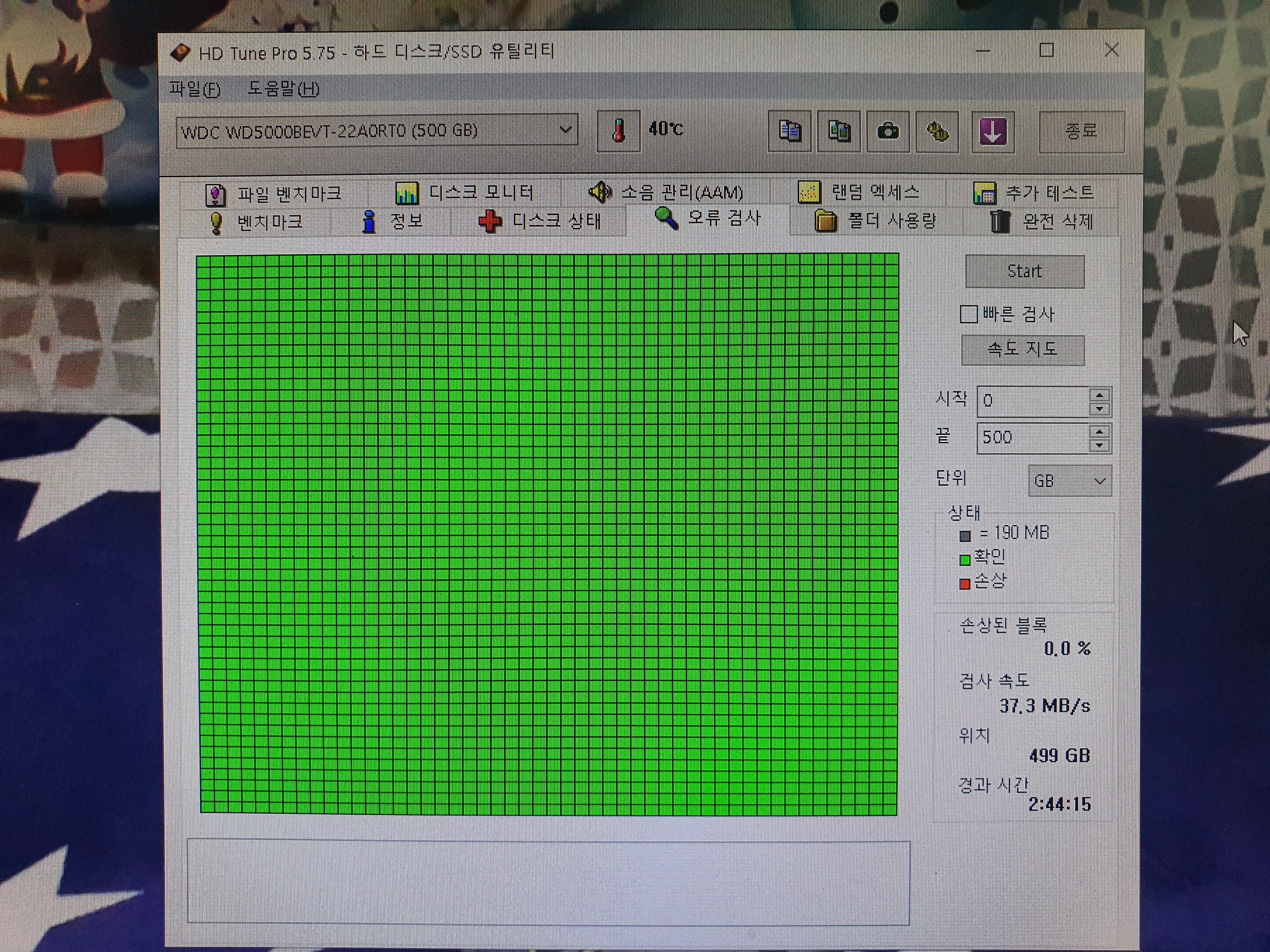
Task: Switch to the 디스크 상태 tab
Action: (540, 221)
